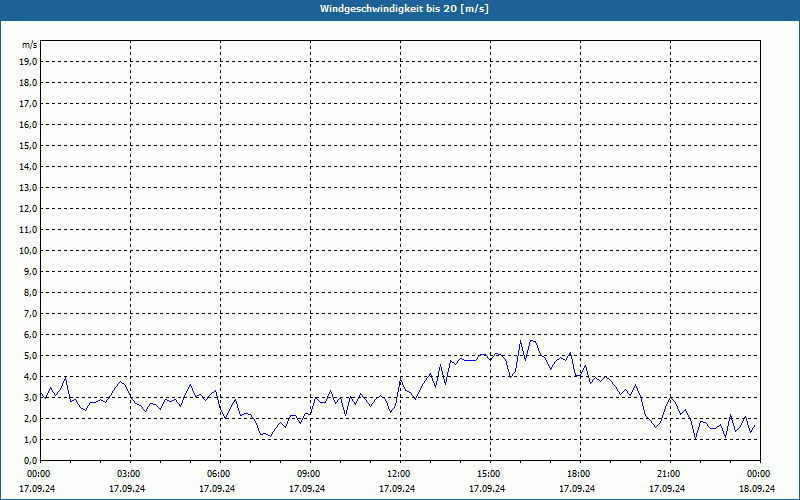
Task: Click the 06:00 time axis label
Action: [x=219, y=474]
